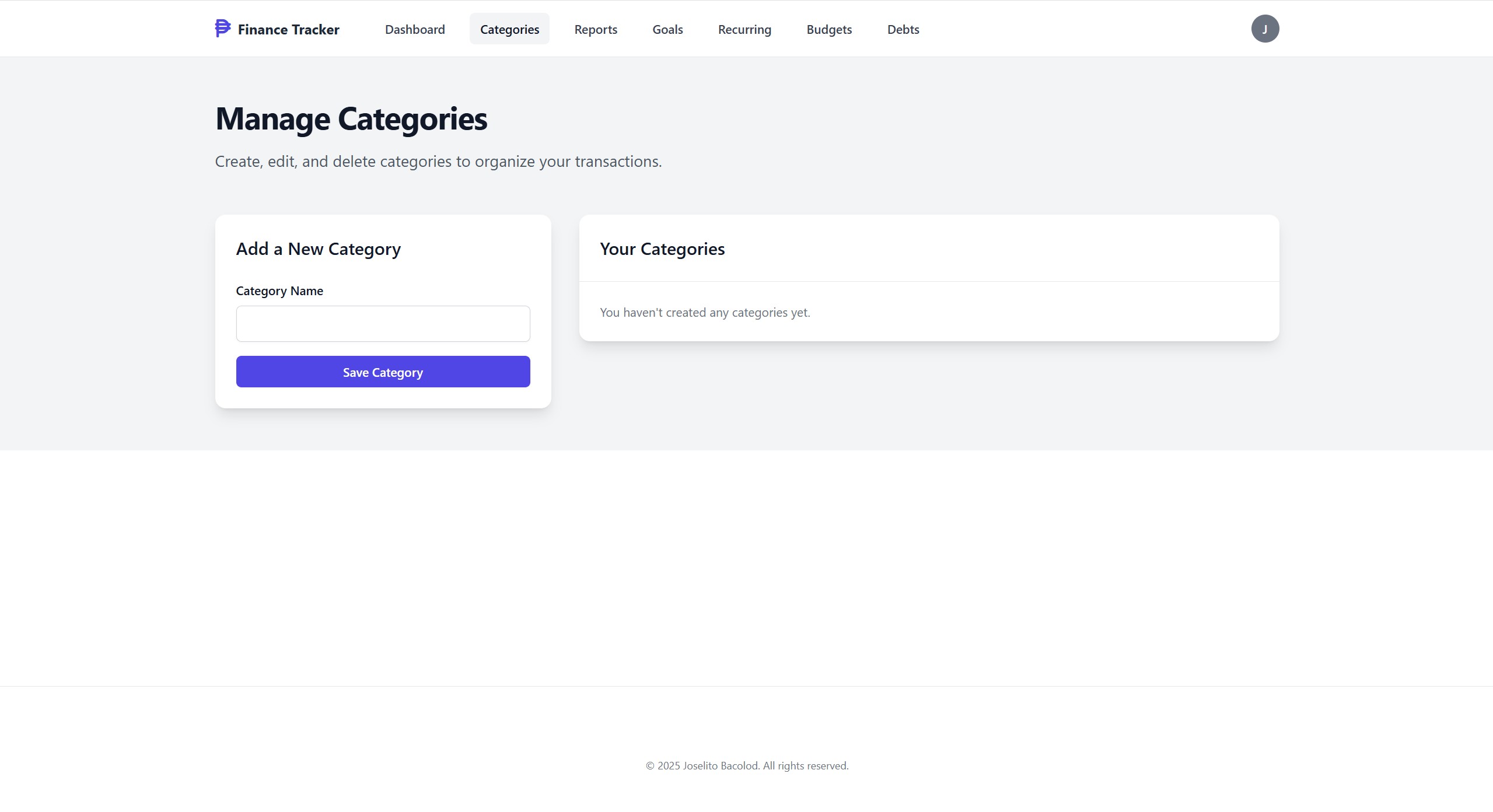Open the Reports page

pyautogui.click(x=595, y=29)
